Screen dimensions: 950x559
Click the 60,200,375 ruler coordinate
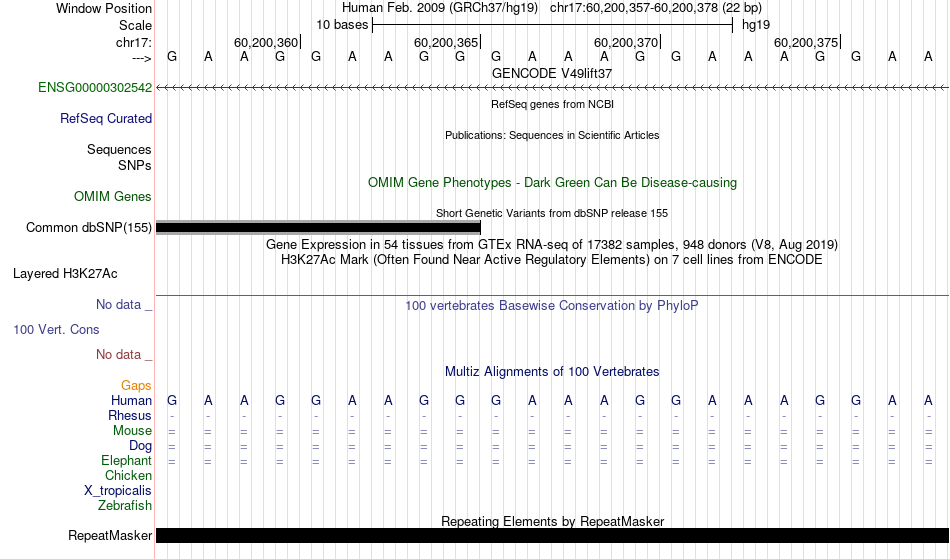[806, 42]
